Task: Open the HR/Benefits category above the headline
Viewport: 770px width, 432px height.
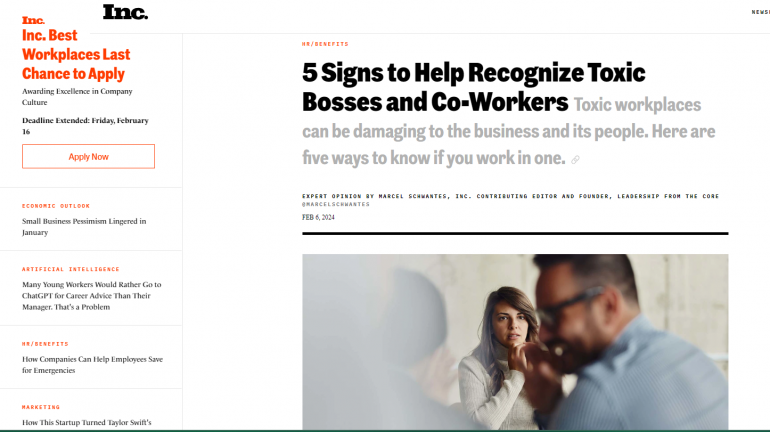Action: tap(325, 44)
